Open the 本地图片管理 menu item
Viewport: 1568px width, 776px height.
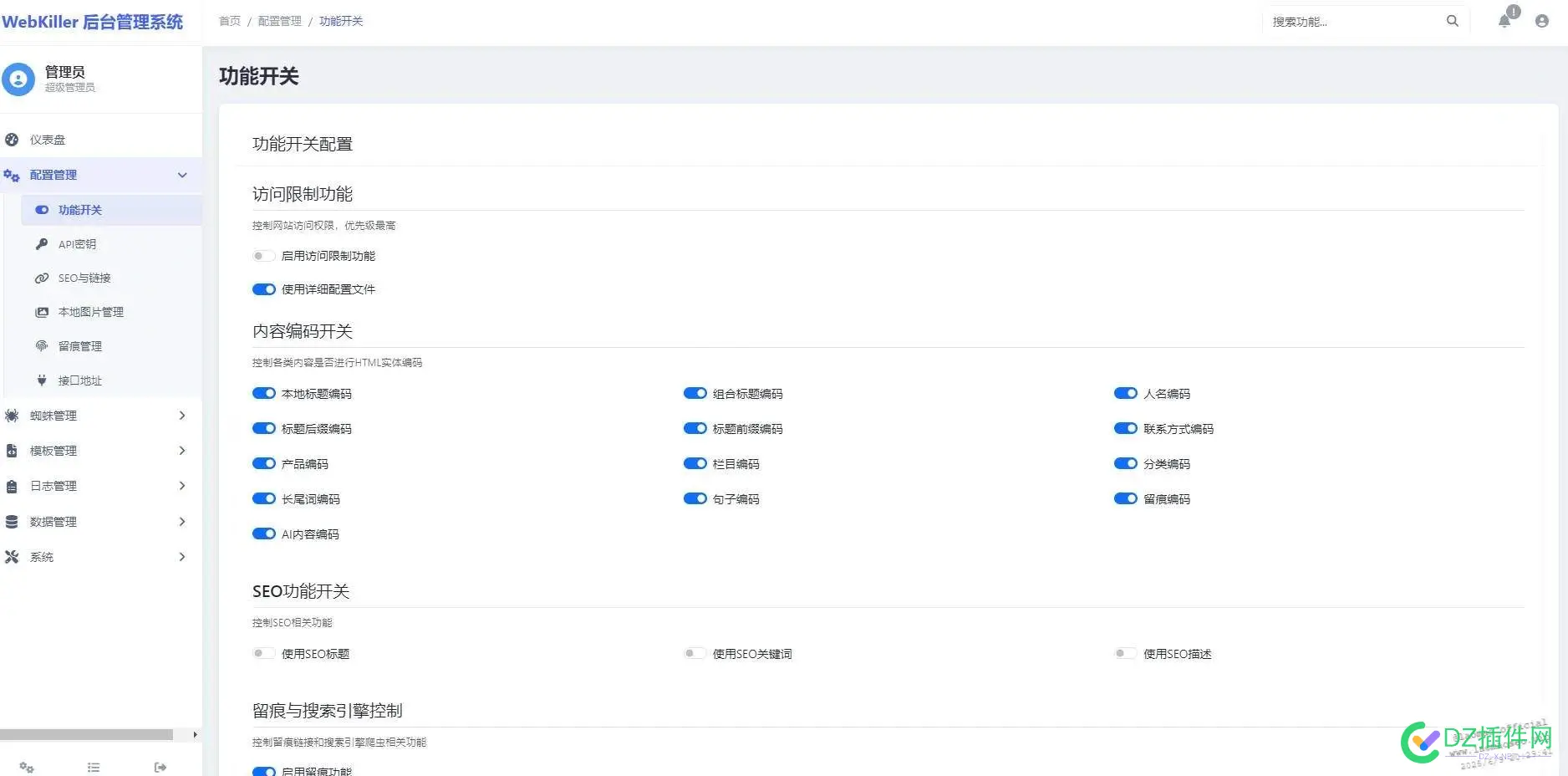pyautogui.click(x=111, y=312)
